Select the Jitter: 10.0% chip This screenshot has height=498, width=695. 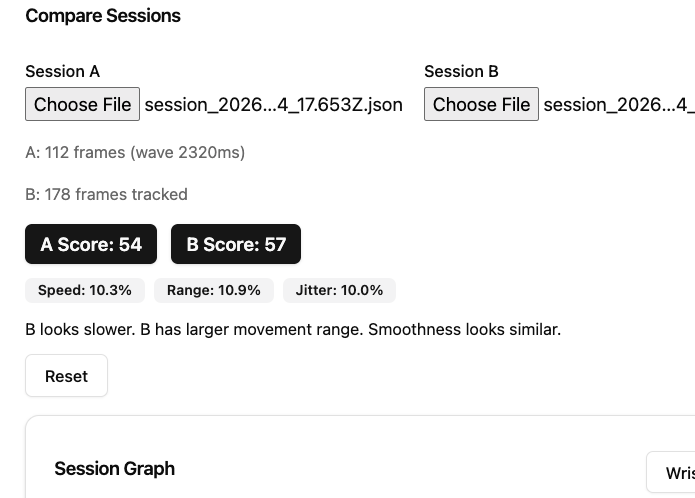pyautogui.click(x=340, y=290)
